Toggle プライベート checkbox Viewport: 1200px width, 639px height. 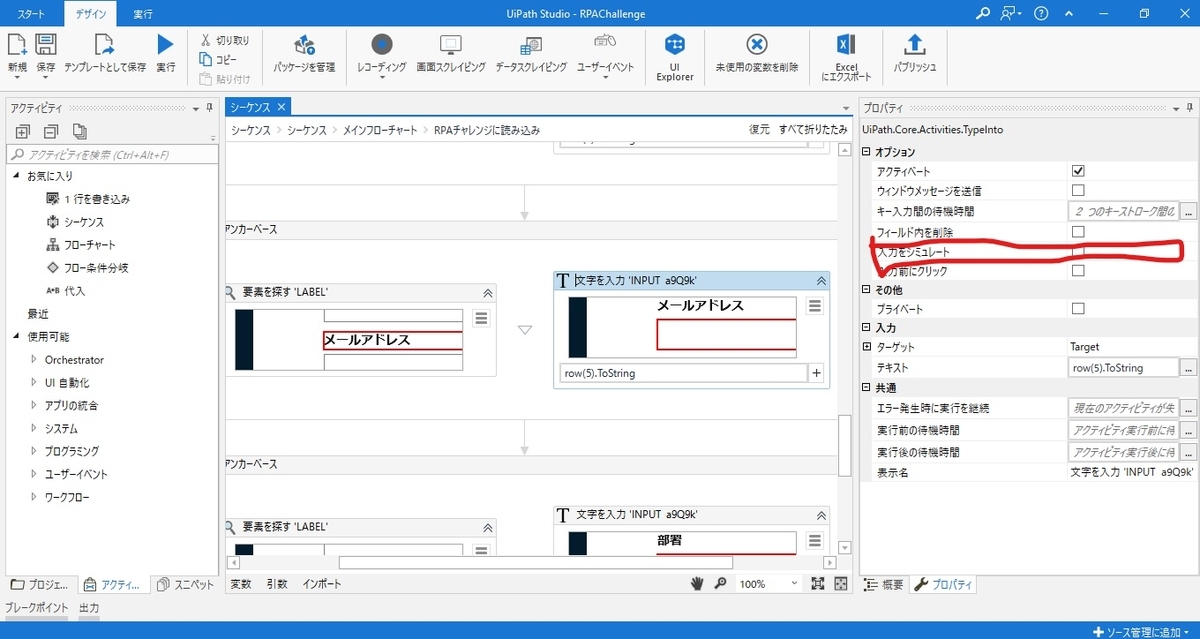[x=1077, y=309]
